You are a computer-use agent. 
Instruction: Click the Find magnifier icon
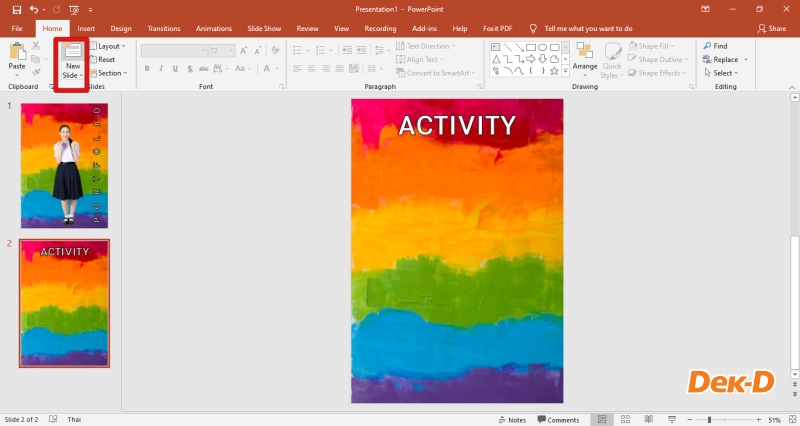(707, 46)
